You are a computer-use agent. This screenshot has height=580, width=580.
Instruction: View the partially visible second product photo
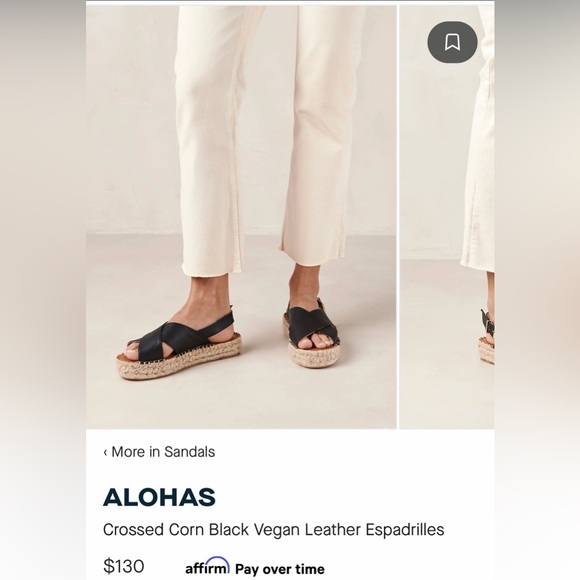coord(447,217)
